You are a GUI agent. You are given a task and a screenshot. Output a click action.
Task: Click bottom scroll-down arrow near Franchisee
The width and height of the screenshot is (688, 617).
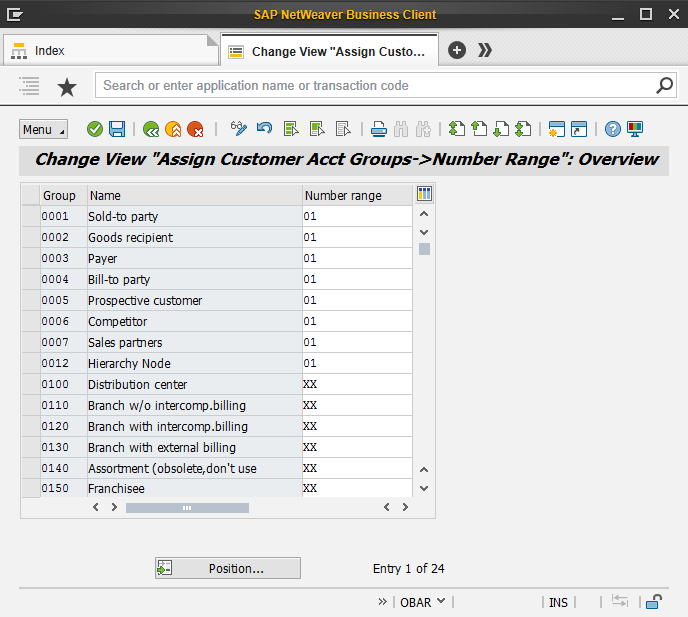(x=424, y=488)
